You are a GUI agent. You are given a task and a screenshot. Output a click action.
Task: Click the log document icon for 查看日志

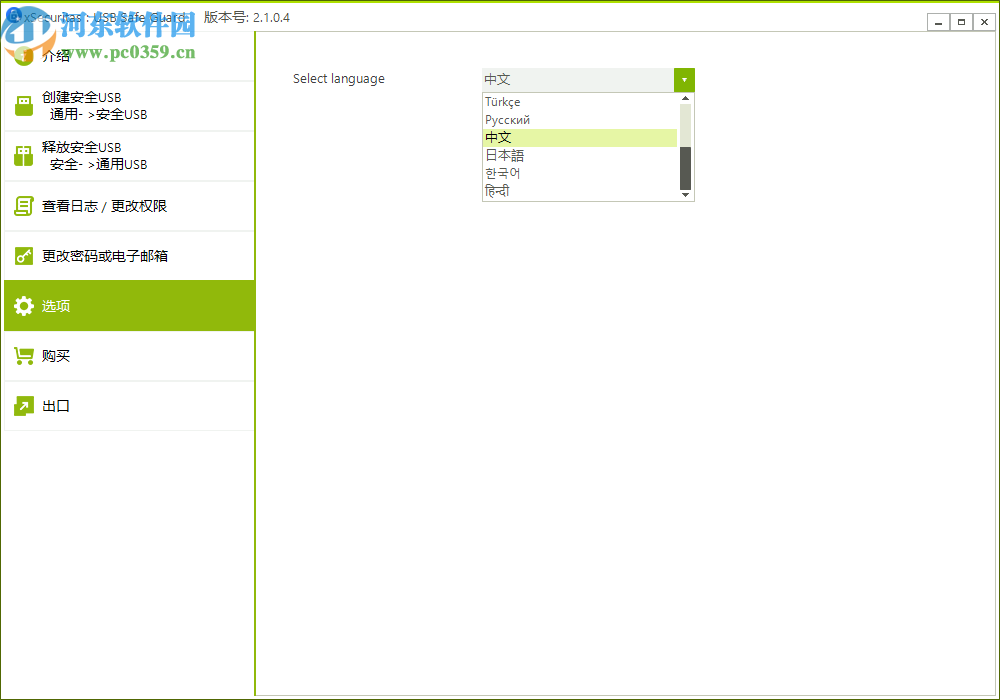[x=24, y=206]
